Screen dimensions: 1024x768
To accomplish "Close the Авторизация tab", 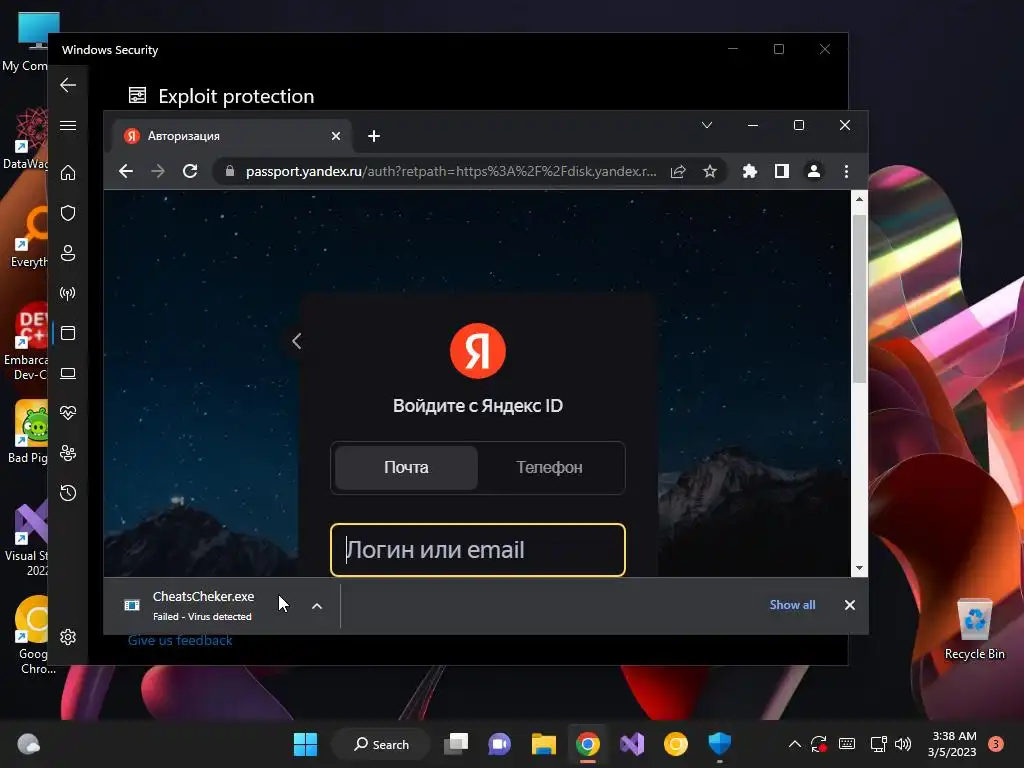I will pos(336,136).
